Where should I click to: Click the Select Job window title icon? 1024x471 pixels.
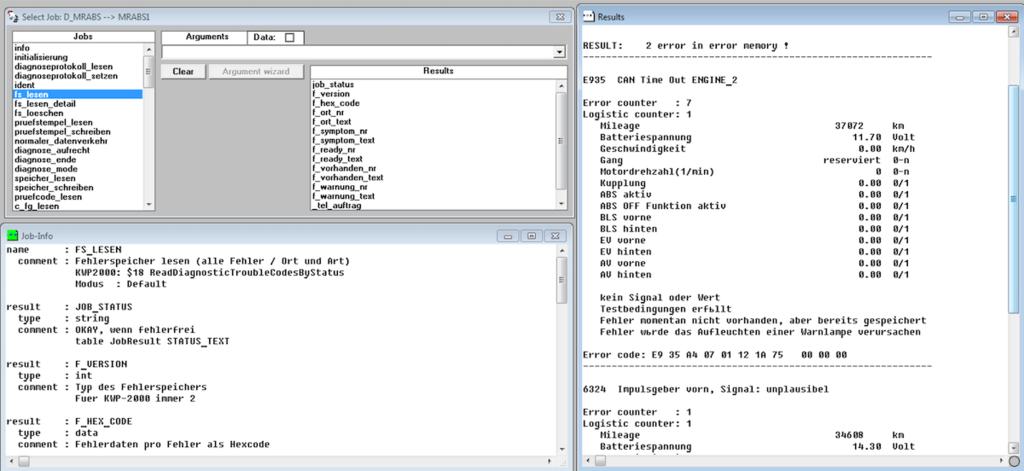click(12, 16)
